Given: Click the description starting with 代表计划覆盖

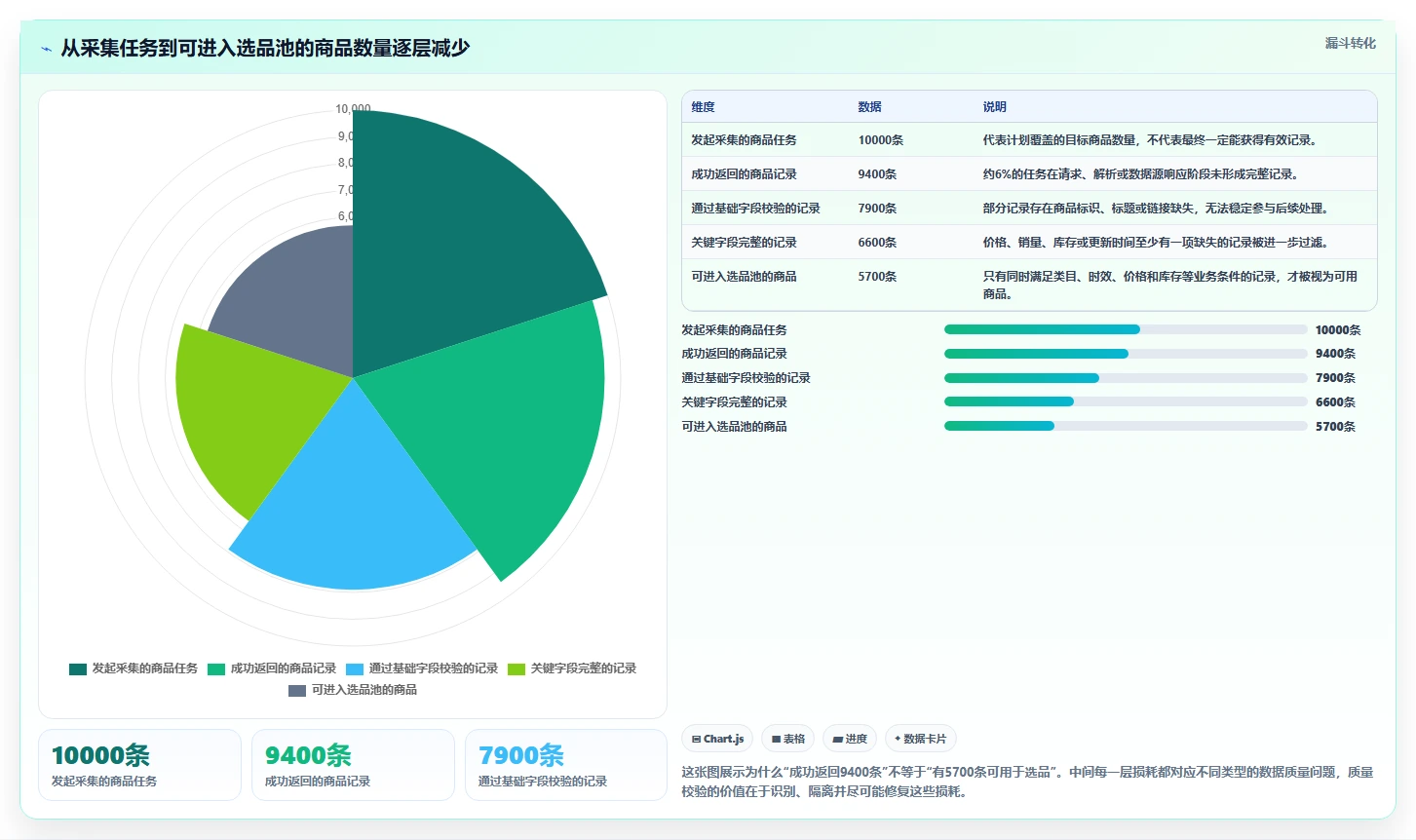Looking at the screenshot, I should tap(1150, 140).
